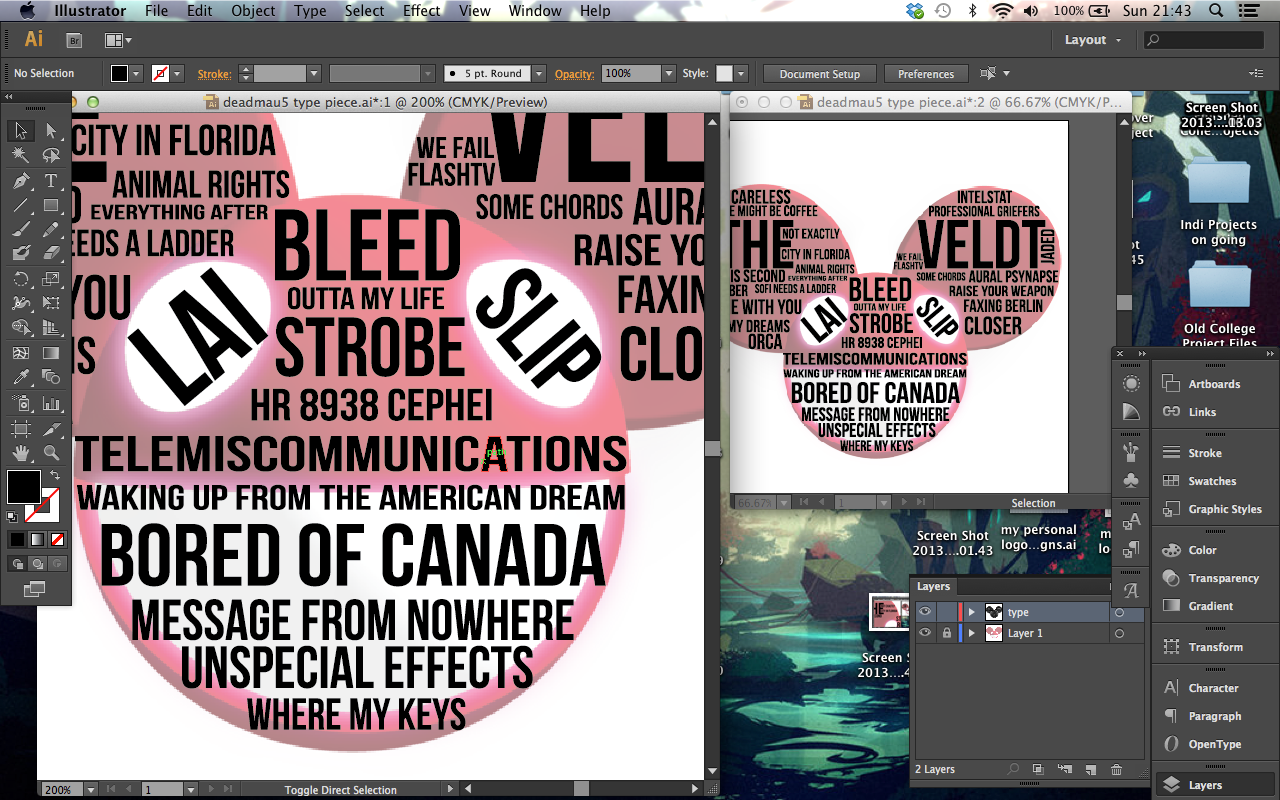
Task: Create new layer icon in Layers panel
Action: (x=1090, y=769)
